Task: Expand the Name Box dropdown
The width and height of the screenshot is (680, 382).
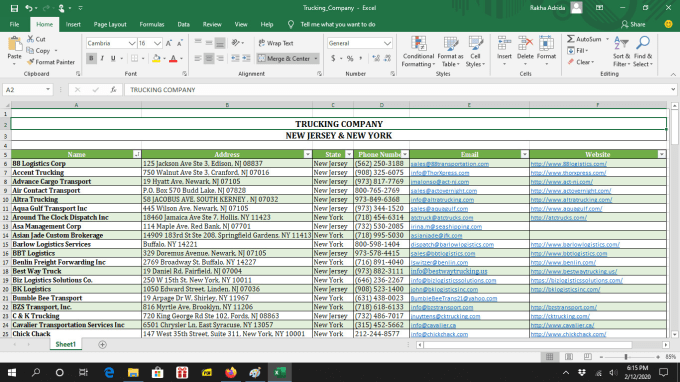Action: click(x=48, y=90)
